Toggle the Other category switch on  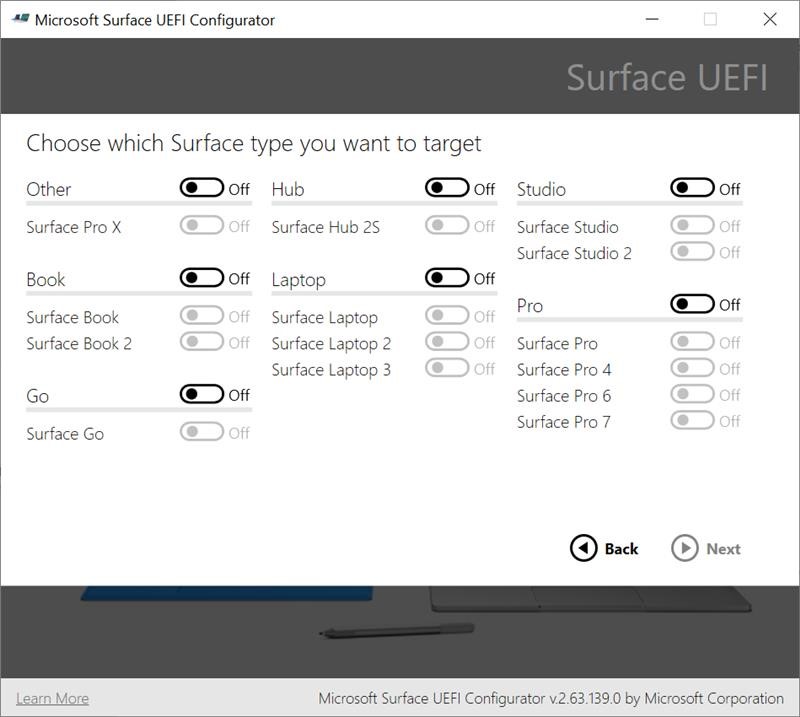coord(202,188)
